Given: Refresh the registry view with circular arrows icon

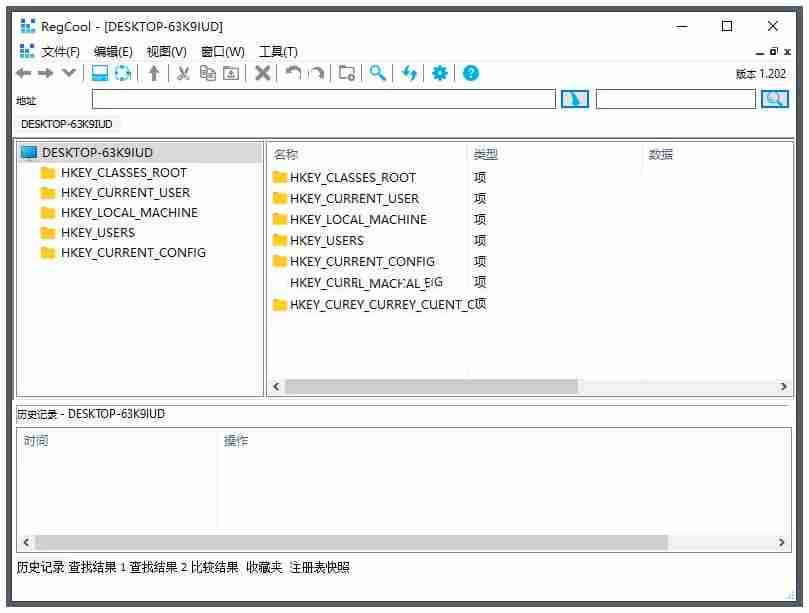Looking at the screenshot, I should click(123, 73).
